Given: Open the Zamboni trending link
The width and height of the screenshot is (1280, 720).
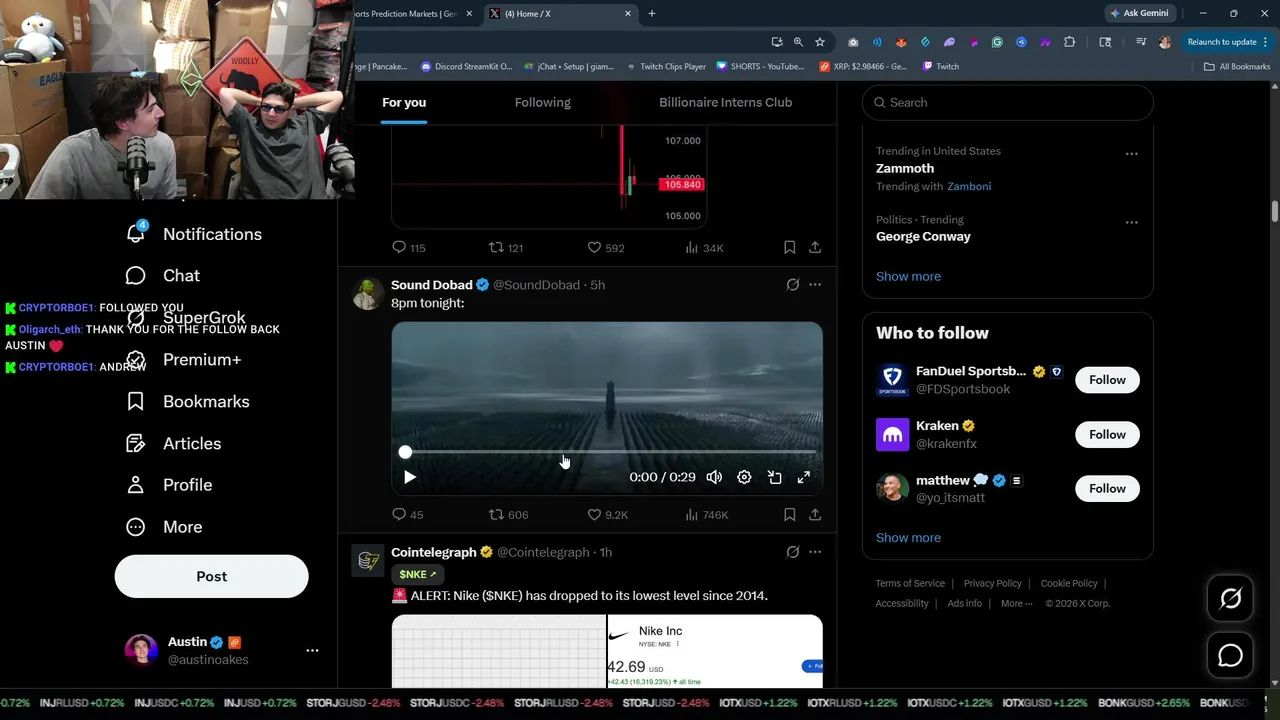Looking at the screenshot, I should (969, 186).
